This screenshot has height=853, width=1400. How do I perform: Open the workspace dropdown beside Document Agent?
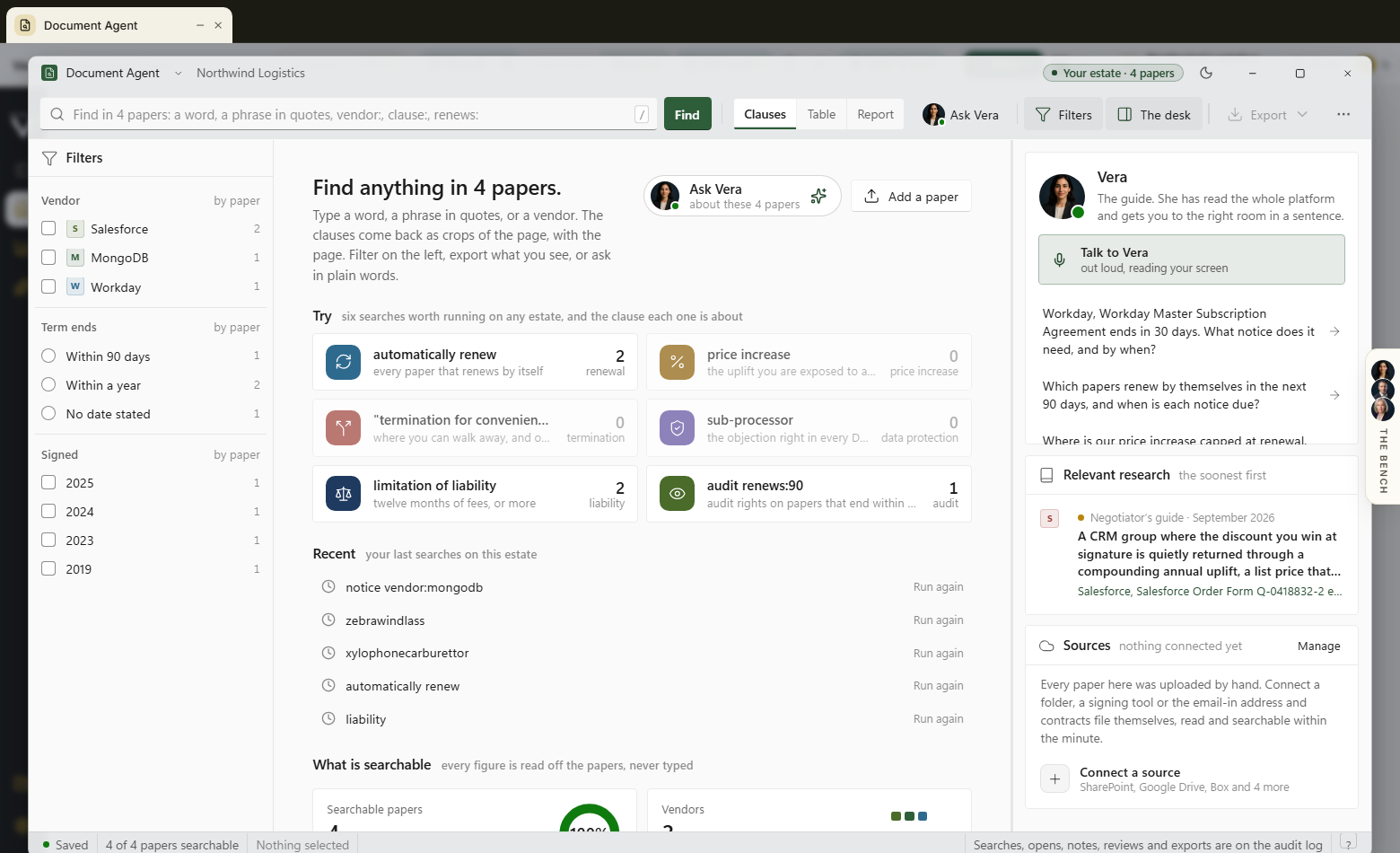[179, 73]
